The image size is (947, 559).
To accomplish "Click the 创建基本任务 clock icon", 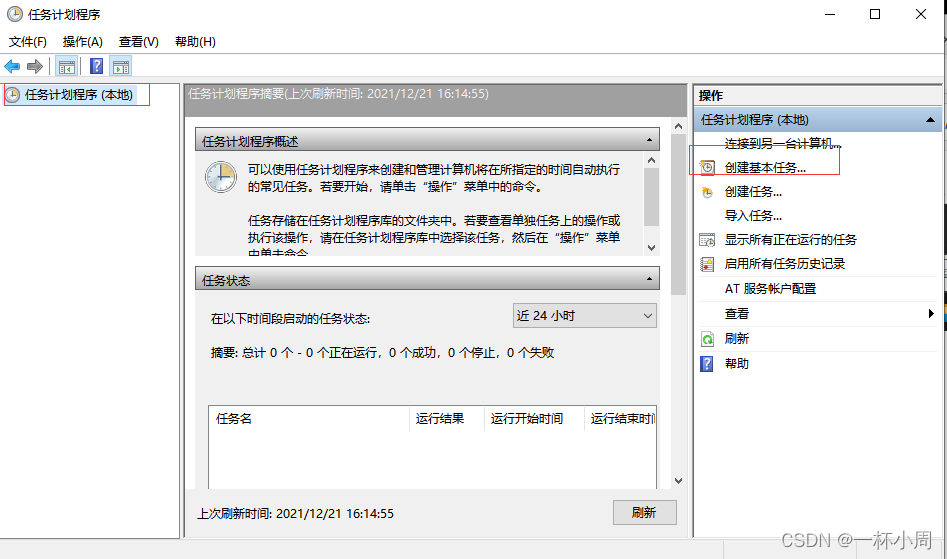I will [707, 168].
